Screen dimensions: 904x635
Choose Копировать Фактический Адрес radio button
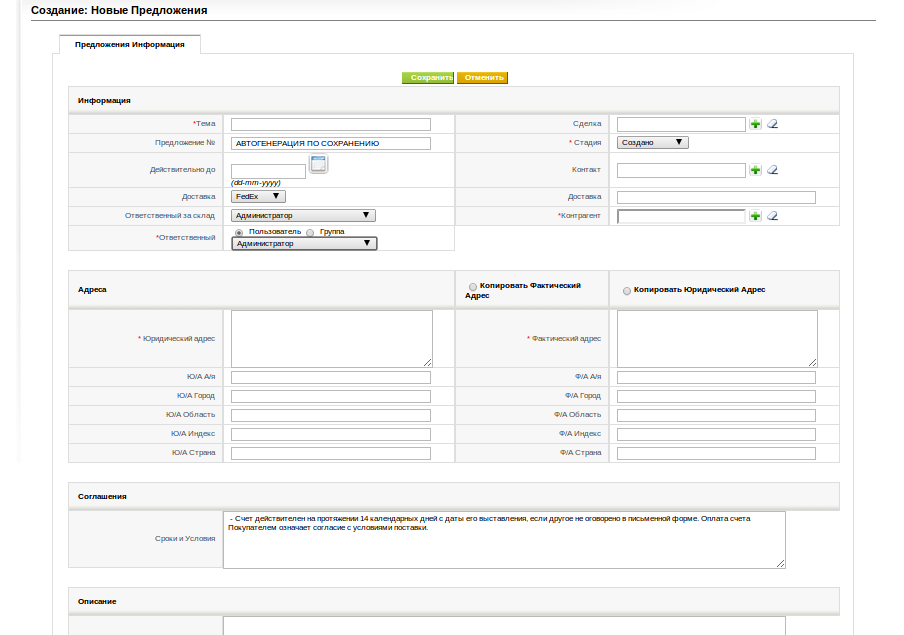point(473,287)
